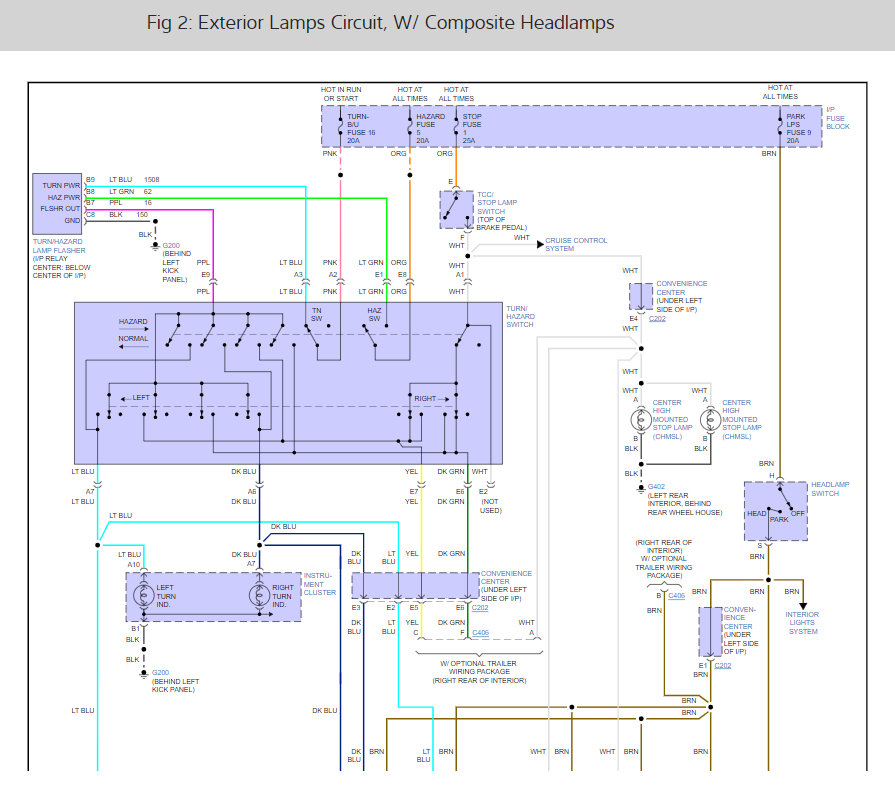
Task: Click the HAZARD position label in switch
Action: pyautogui.click(x=133, y=321)
